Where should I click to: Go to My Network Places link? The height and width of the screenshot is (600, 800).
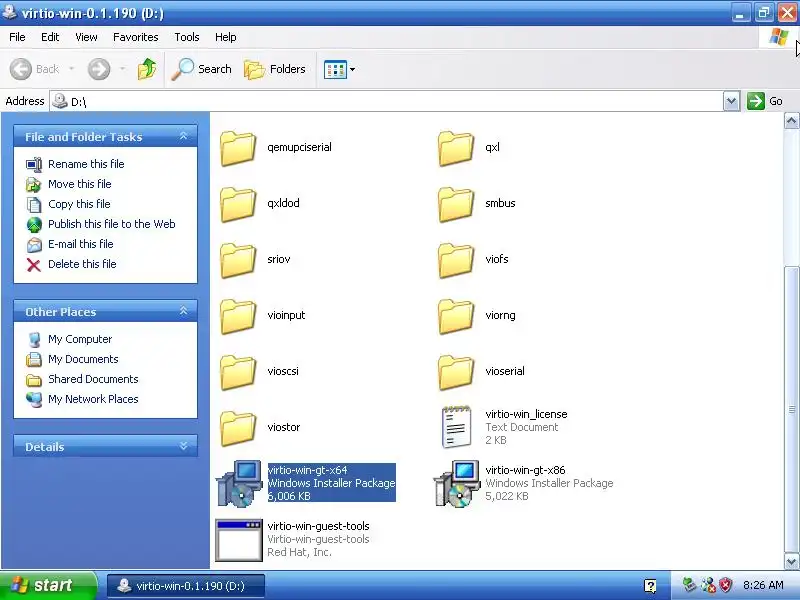click(x=82, y=399)
